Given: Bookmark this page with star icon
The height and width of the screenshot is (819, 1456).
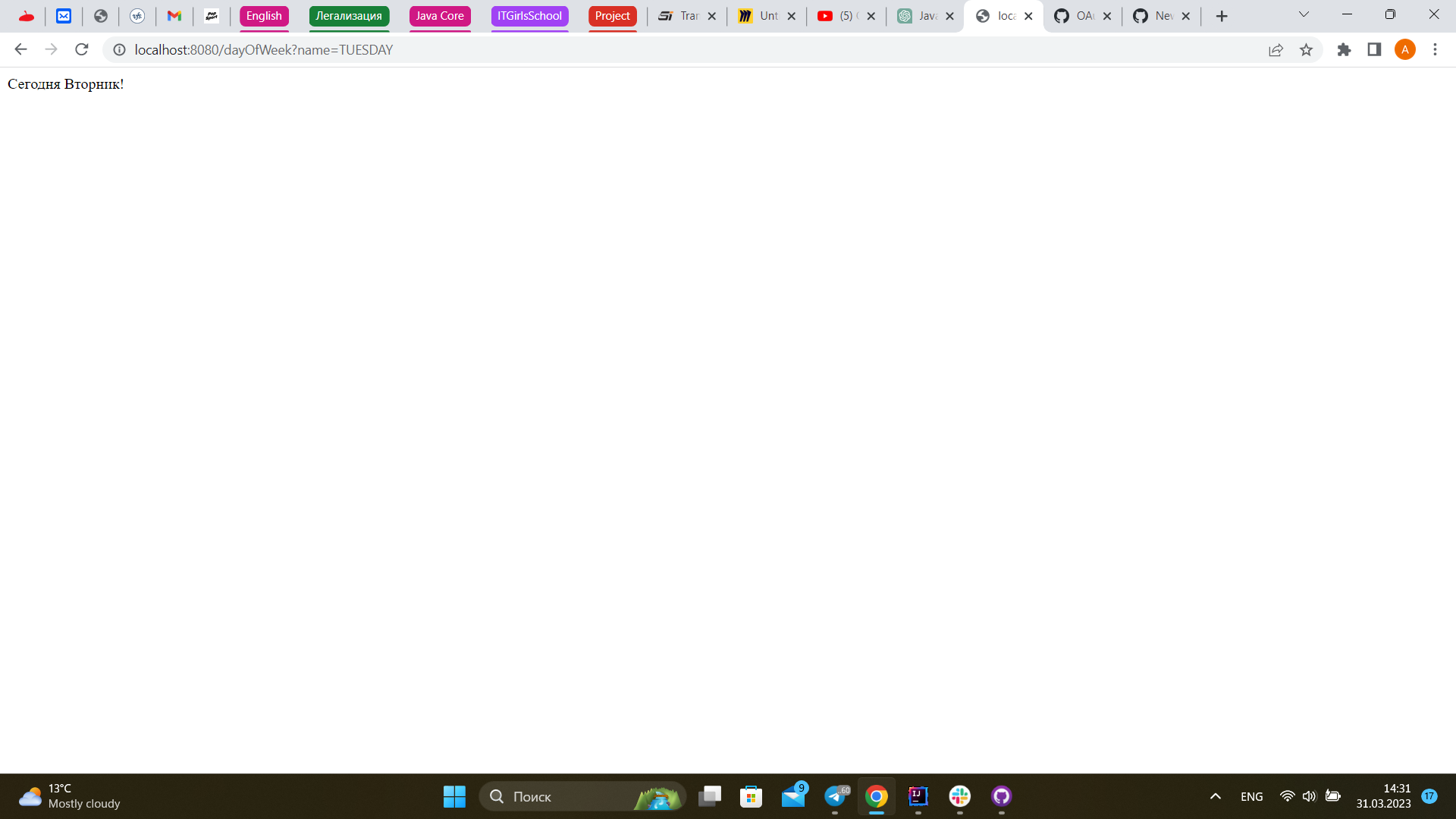Looking at the screenshot, I should point(1306,49).
